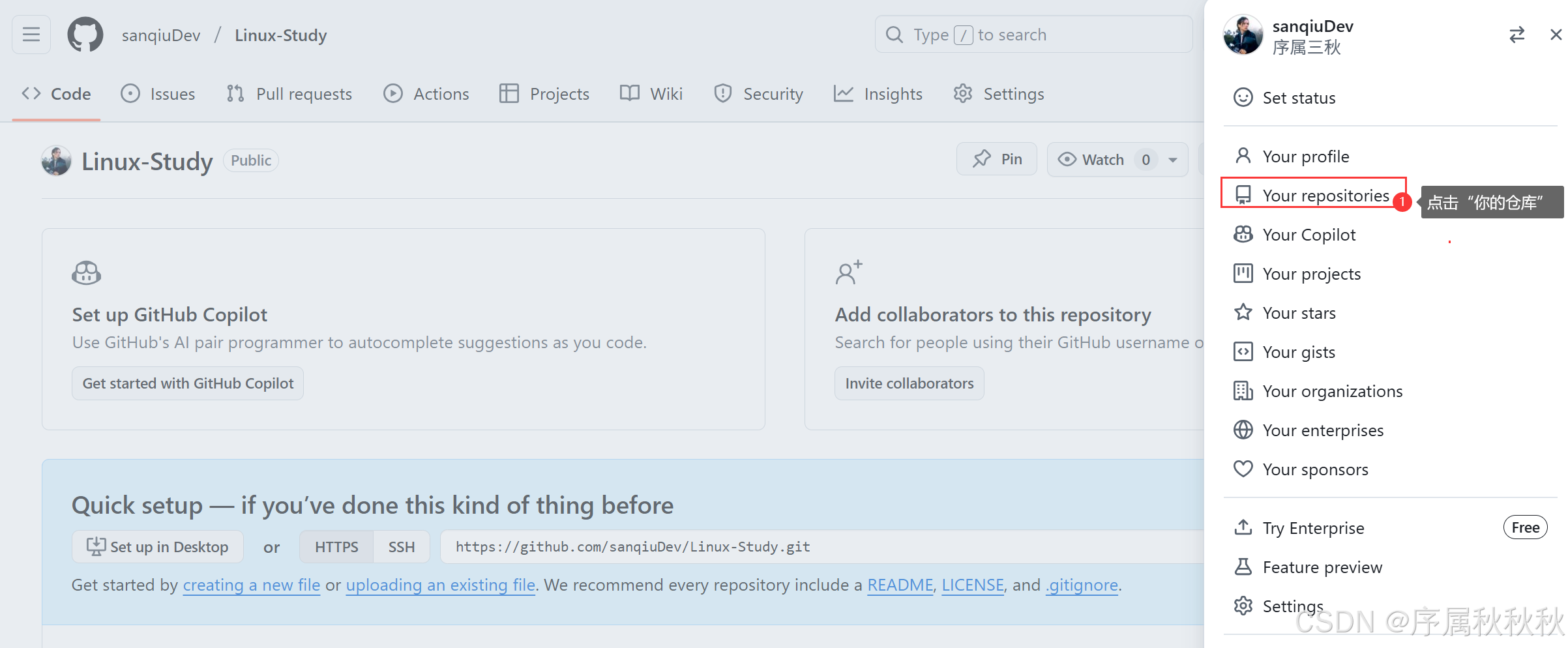Click the Linux-Study breadcrumb link
Viewport: 1568px width, 648px height.
(x=281, y=35)
